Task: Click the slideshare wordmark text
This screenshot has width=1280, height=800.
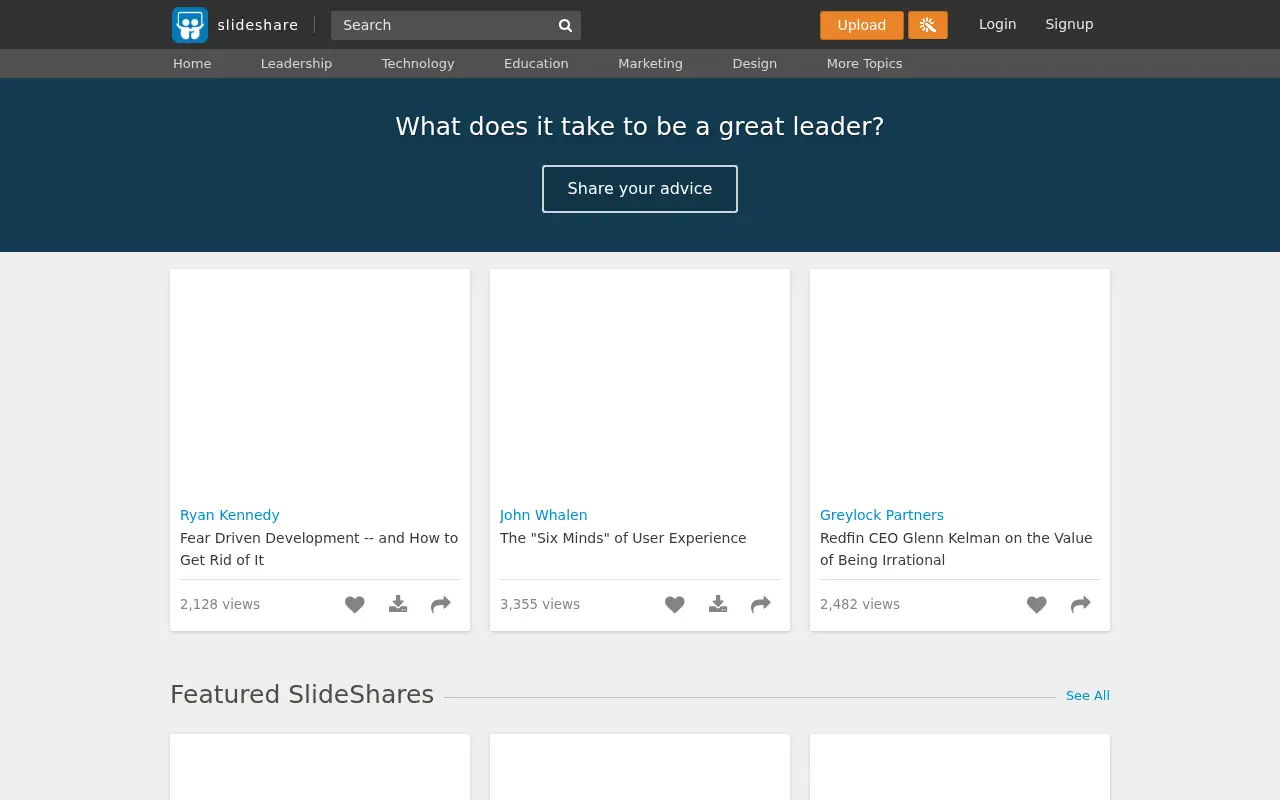Action: point(258,25)
